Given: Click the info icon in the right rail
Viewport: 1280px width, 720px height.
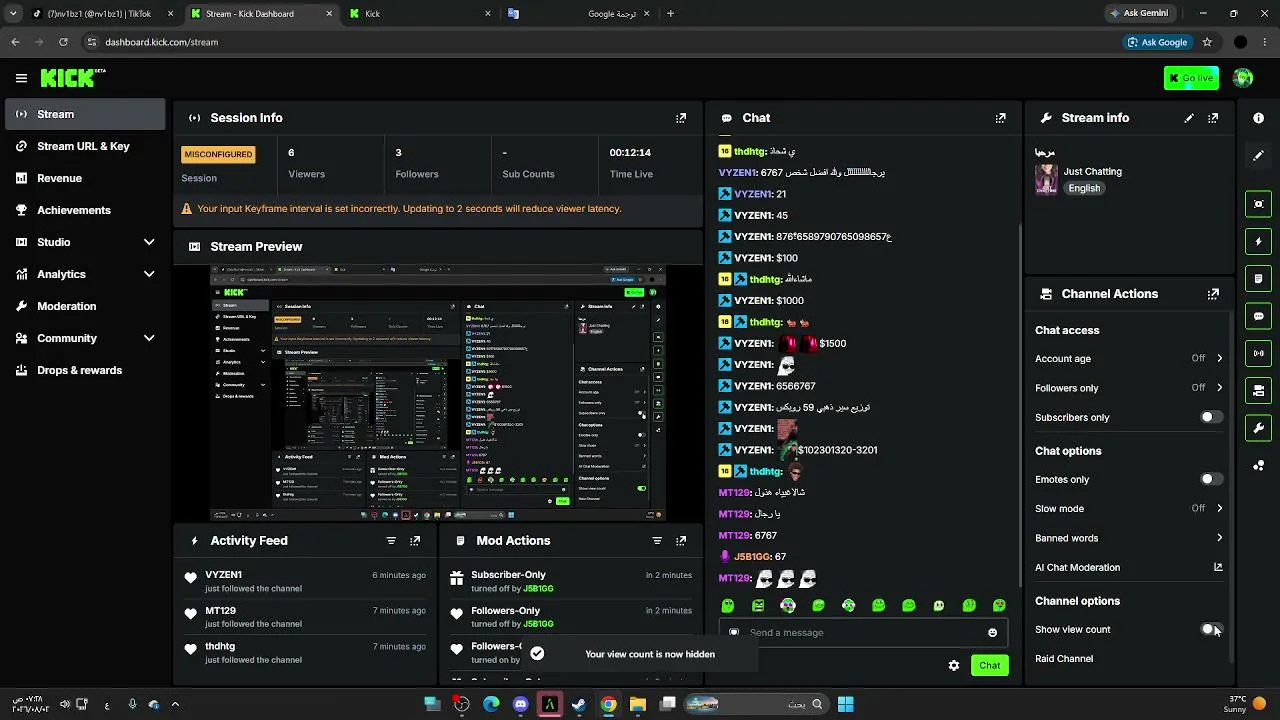Looking at the screenshot, I should [x=1258, y=118].
